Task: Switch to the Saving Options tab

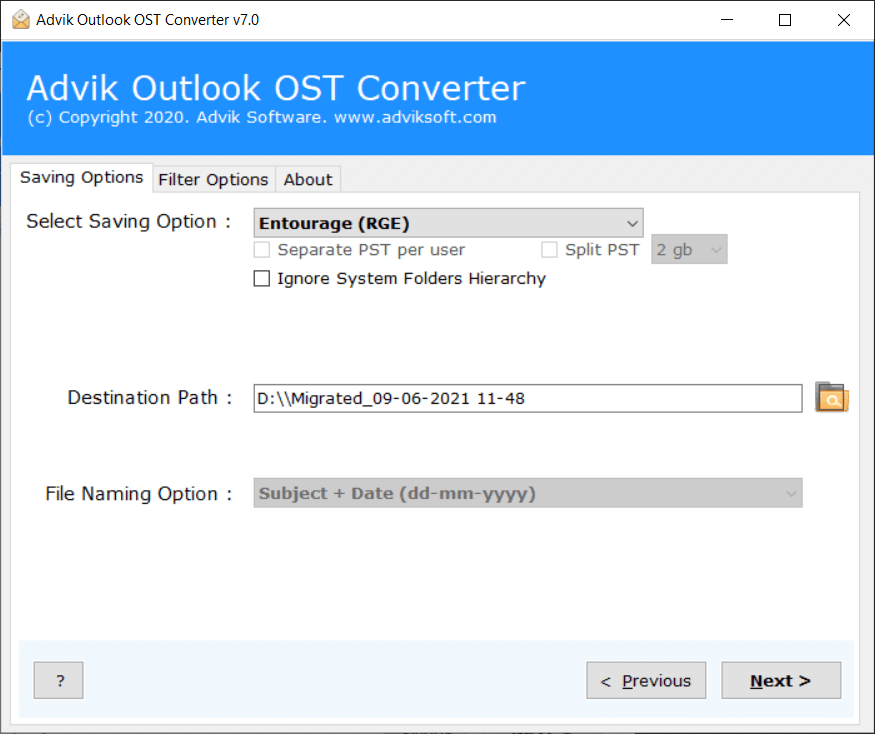Action: [81, 177]
